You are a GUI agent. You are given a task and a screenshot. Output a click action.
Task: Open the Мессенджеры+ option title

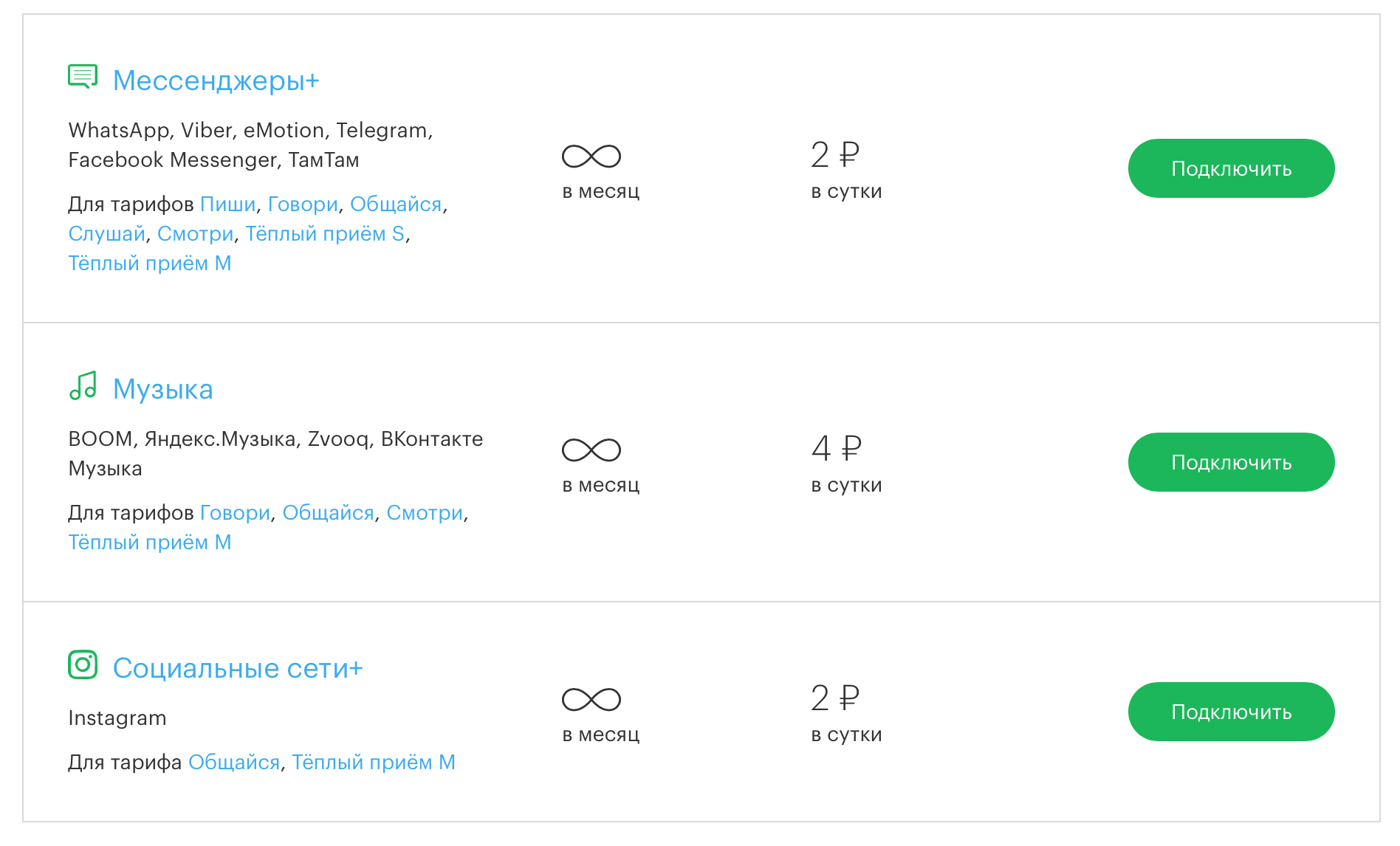[x=216, y=80]
